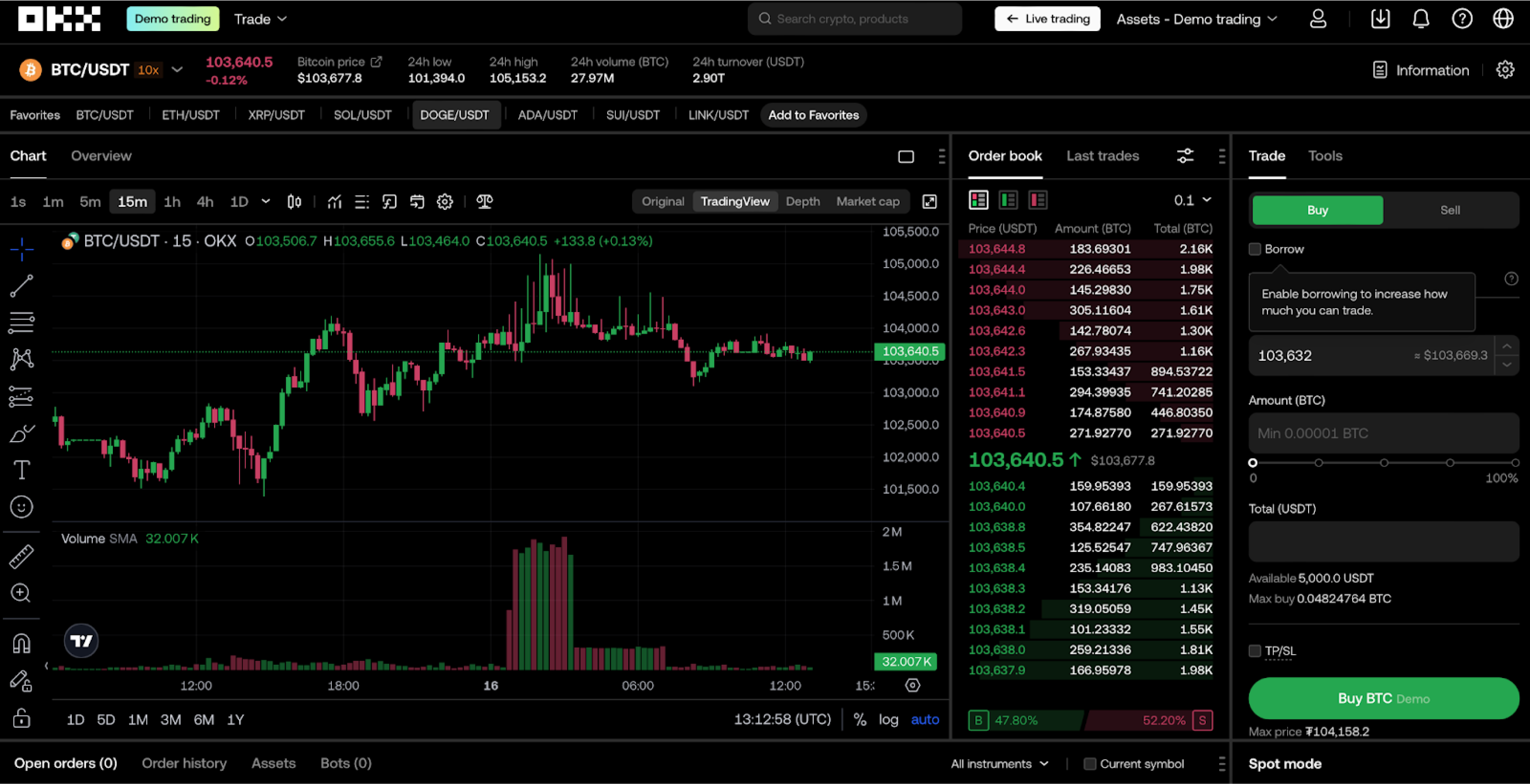Show buy orders only order book view

point(1009,200)
